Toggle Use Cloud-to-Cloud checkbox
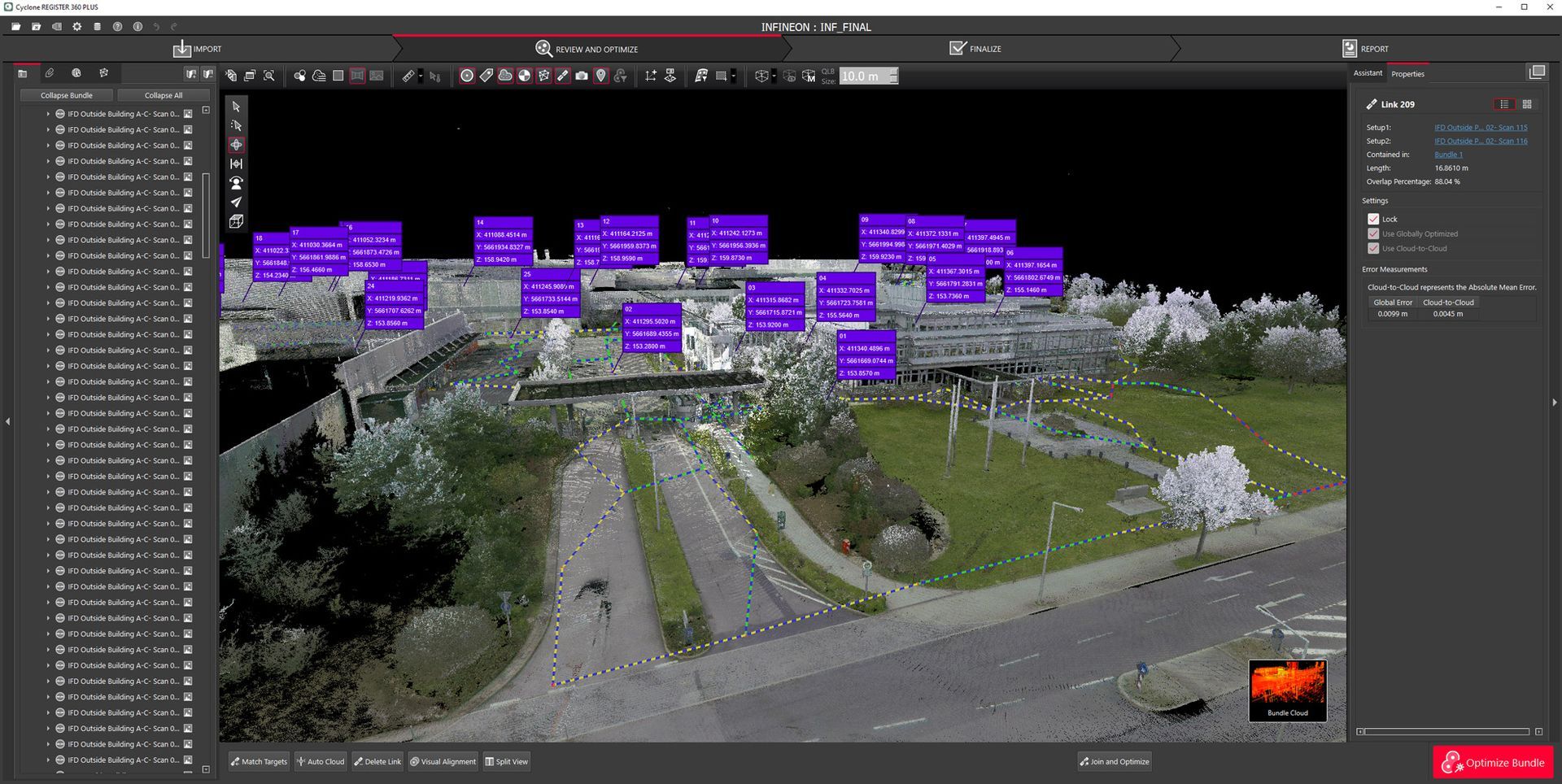 click(1373, 248)
